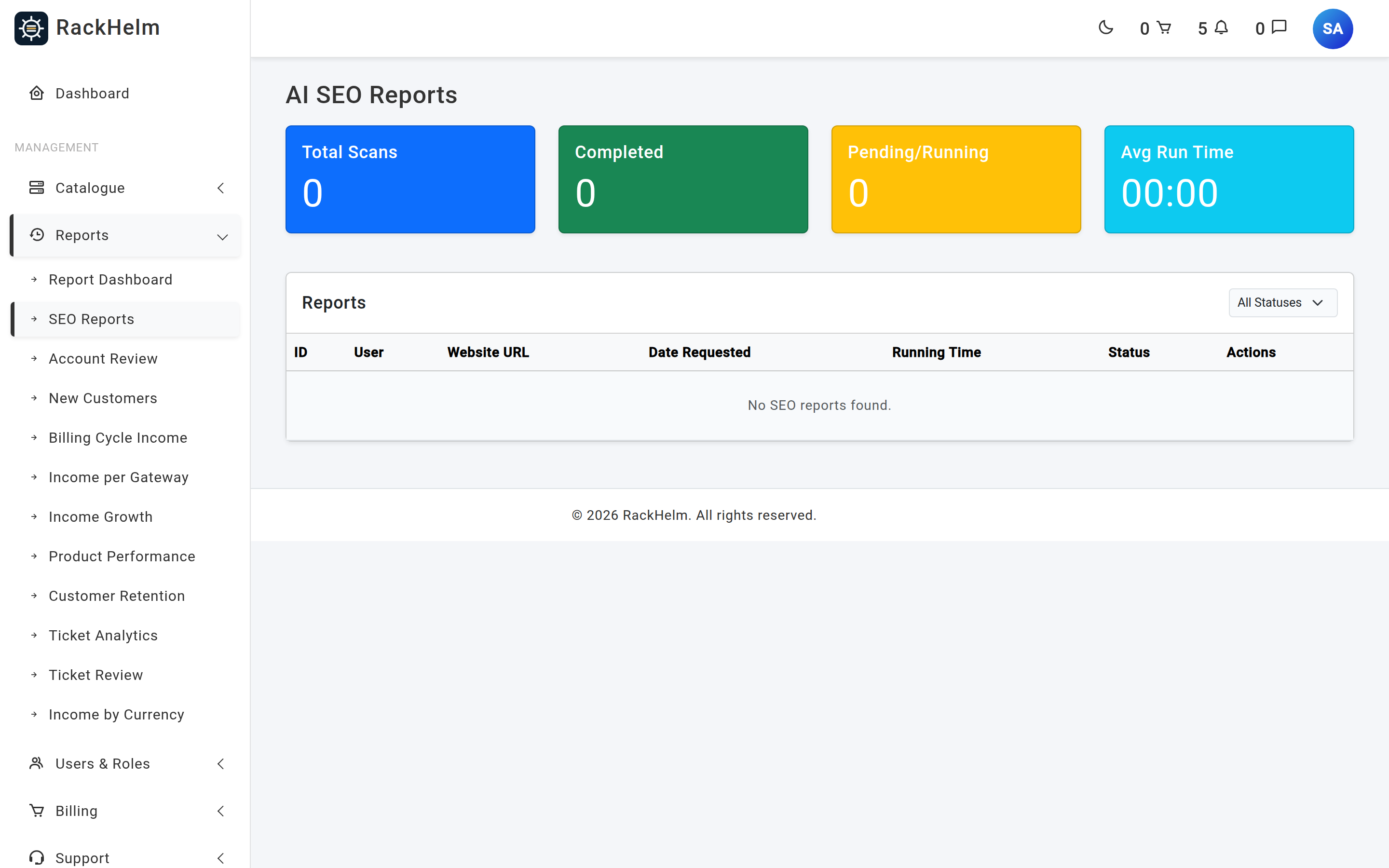
Task: Click 'No SEO reports found.' message
Action: click(x=819, y=405)
